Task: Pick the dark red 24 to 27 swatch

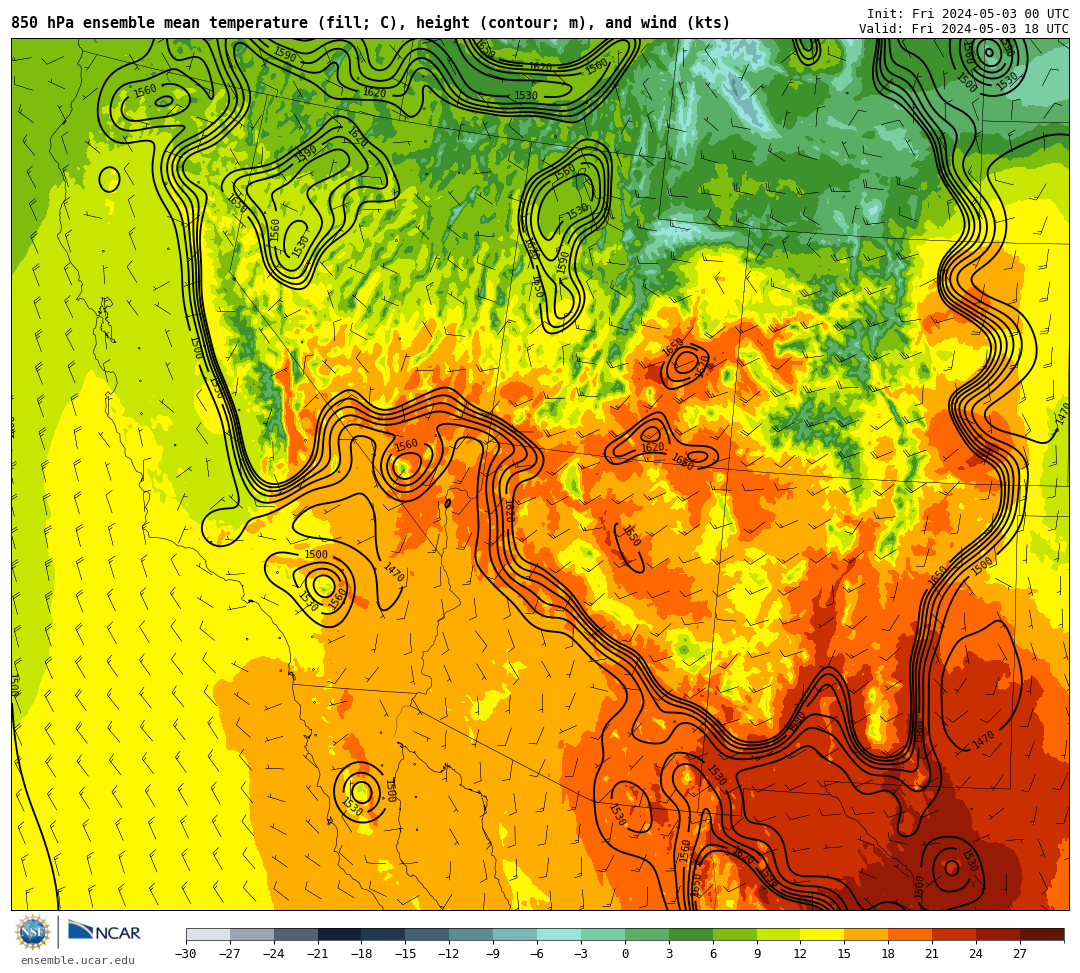Action: [x=999, y=934]
